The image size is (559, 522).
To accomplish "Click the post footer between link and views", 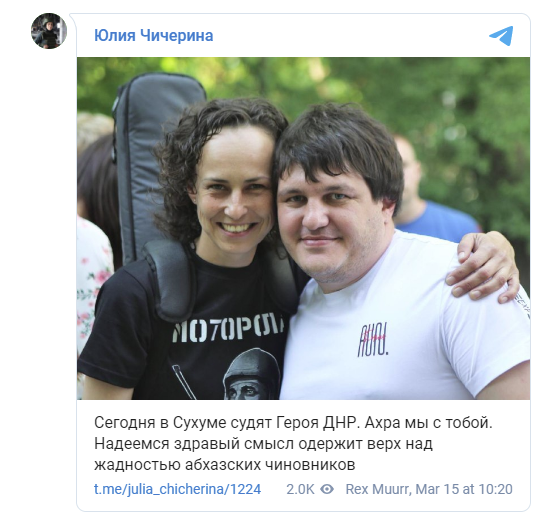I will pyautogui.click(x=274, y=489).
